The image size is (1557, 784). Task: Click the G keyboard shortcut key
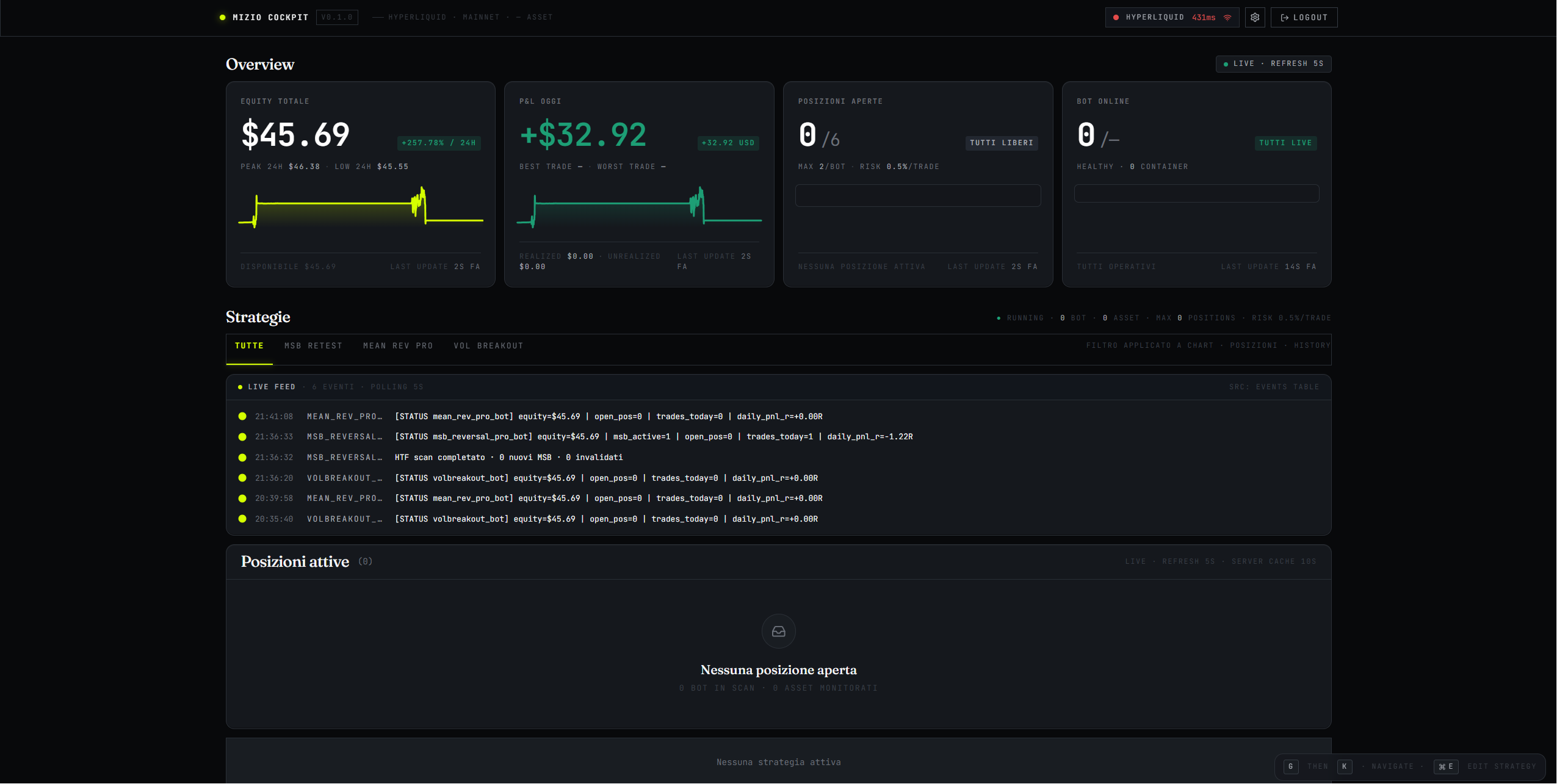click(1291, 767)
